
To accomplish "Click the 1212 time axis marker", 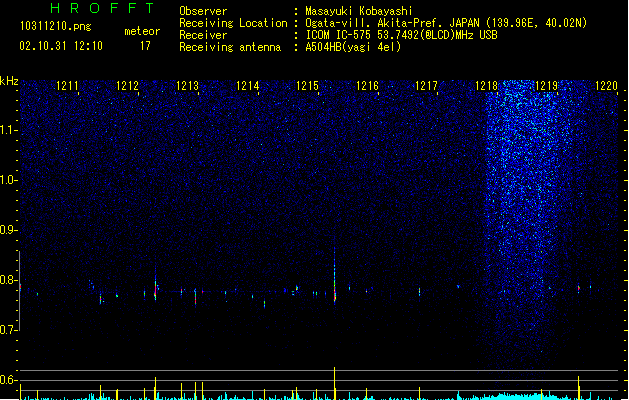I will 127,86.
